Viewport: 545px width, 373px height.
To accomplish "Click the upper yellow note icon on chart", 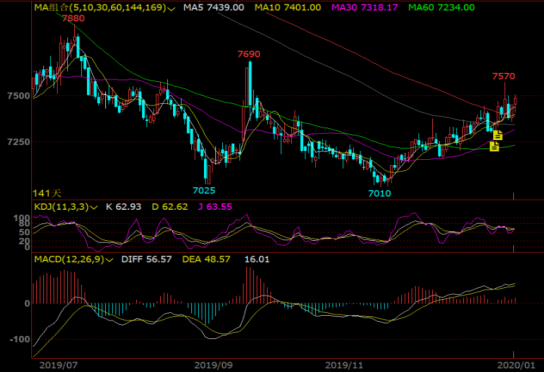I will click(x=498, y=135).
